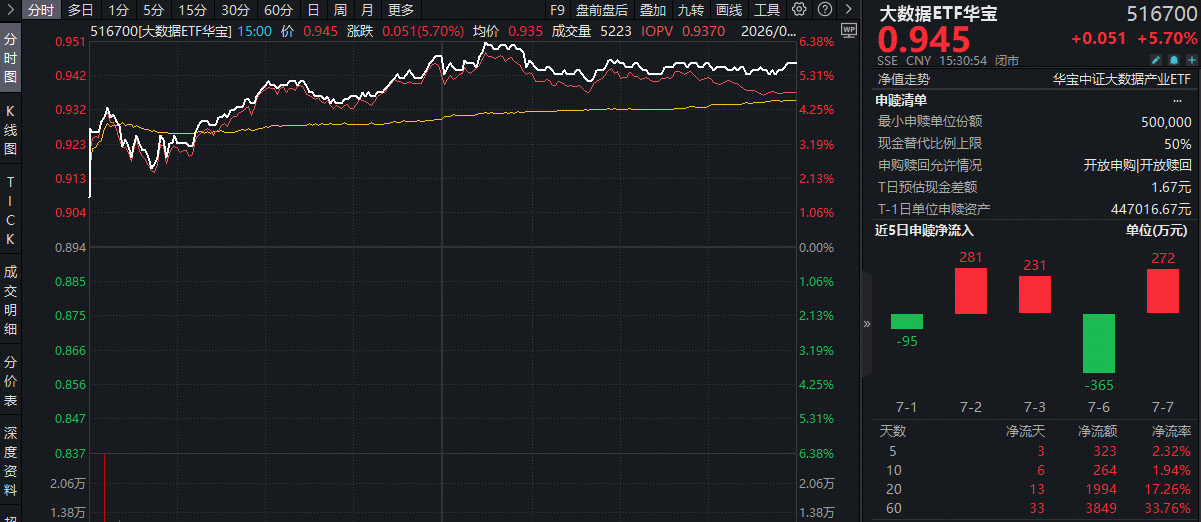The height and width of the screenshot is (522, 1201).
Task: Click the 1.67元 cash difference value
Action: click(1171, 187)
